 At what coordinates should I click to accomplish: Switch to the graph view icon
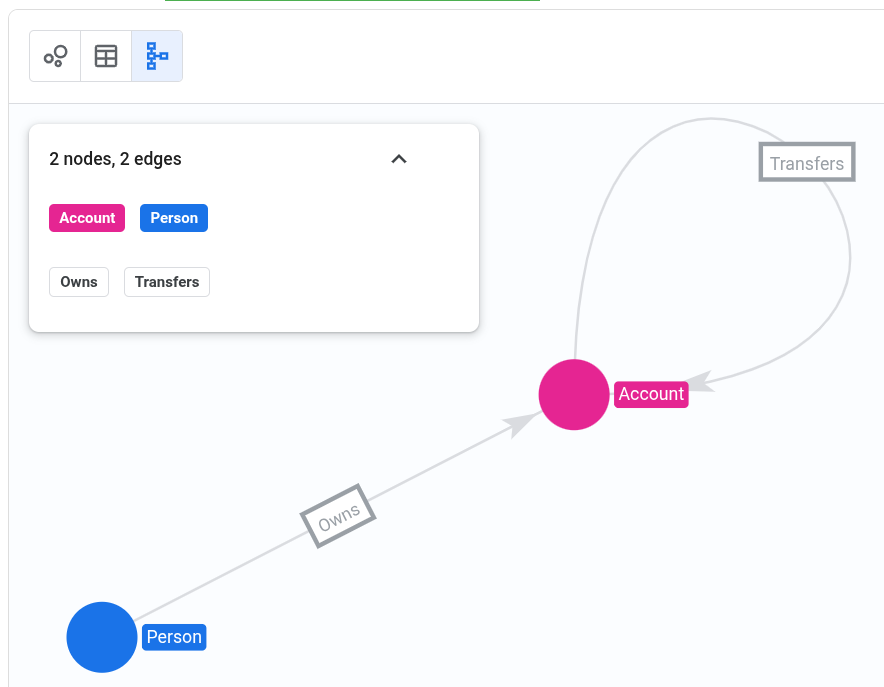tap(54, 56)
